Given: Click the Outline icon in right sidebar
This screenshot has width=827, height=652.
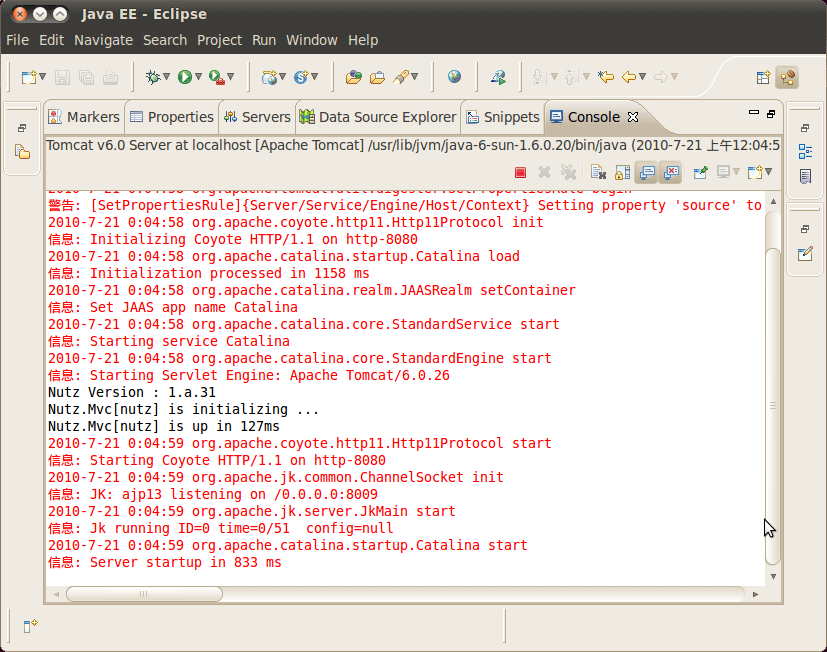Looking at the screenshot, I should click(805, 152).
